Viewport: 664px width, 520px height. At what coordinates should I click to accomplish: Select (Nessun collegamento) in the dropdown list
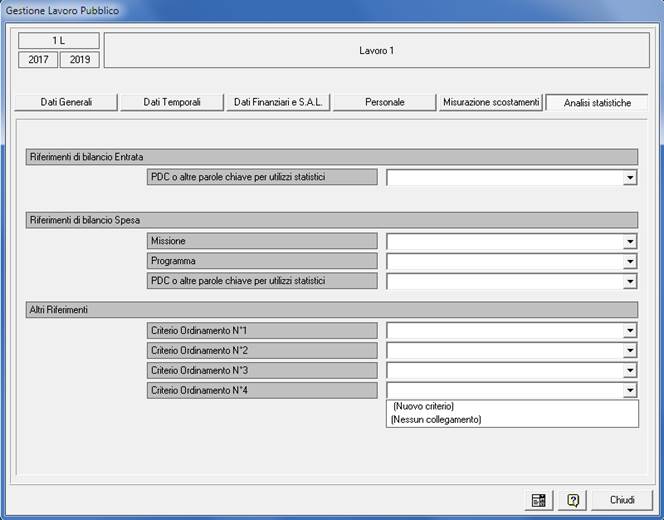coord(437,420)
